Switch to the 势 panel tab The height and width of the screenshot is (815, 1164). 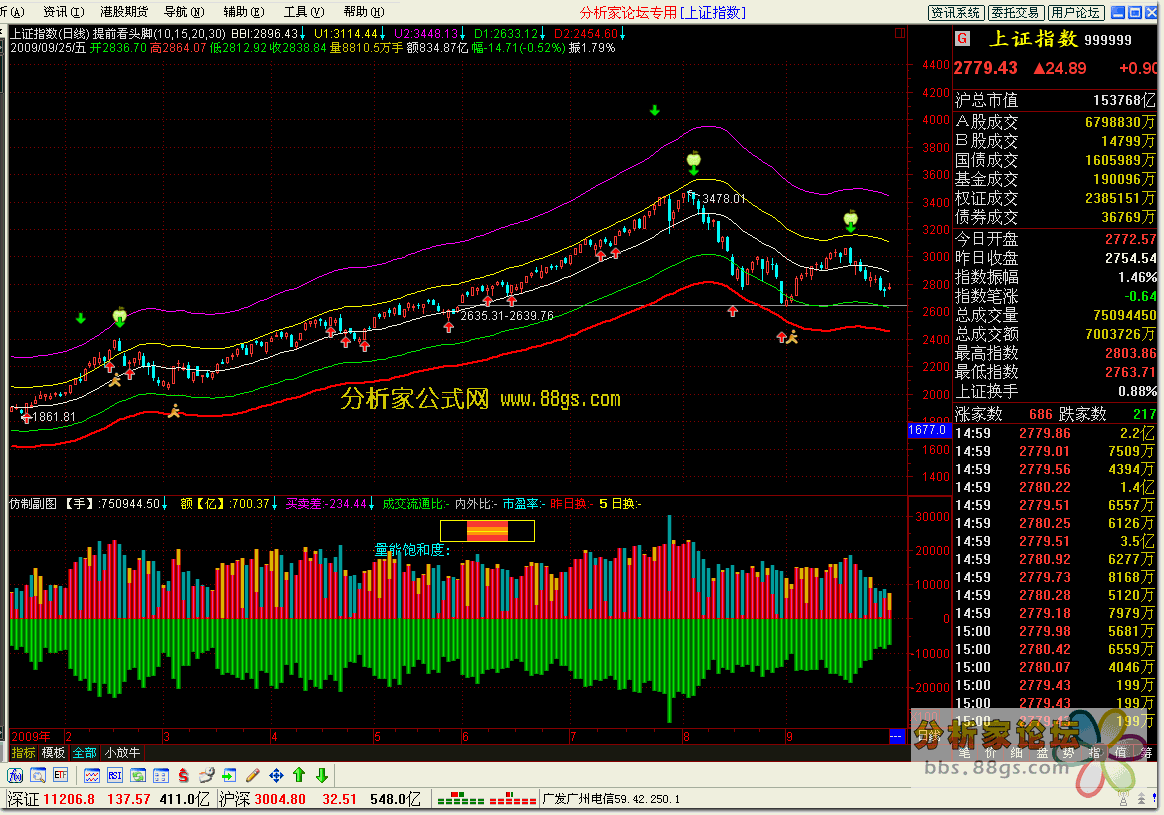coord(1069,753)
